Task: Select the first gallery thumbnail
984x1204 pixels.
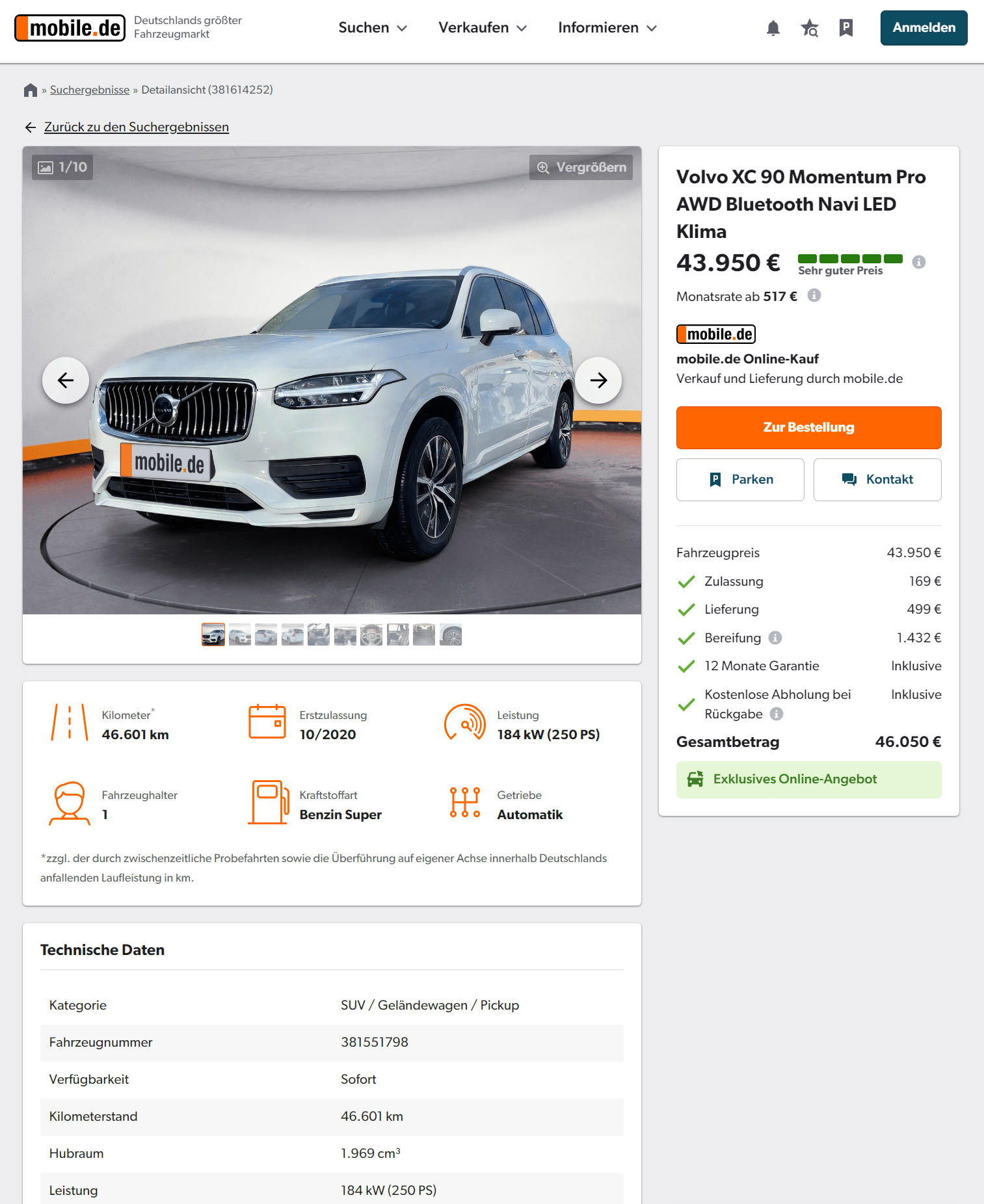Action: tap(213, 635)
